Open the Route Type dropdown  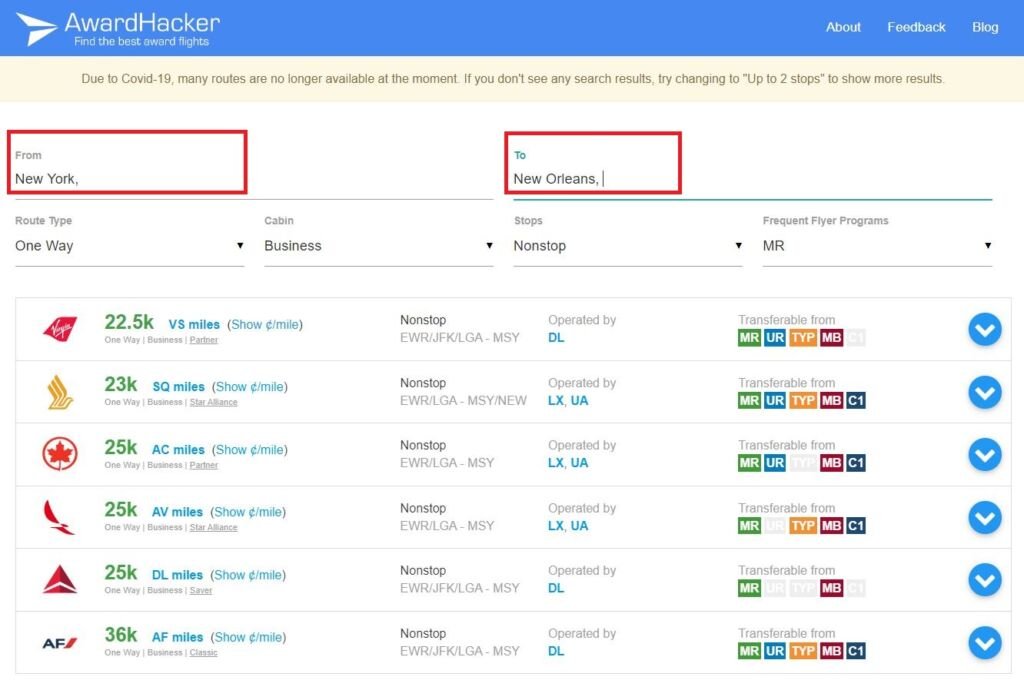129,246
